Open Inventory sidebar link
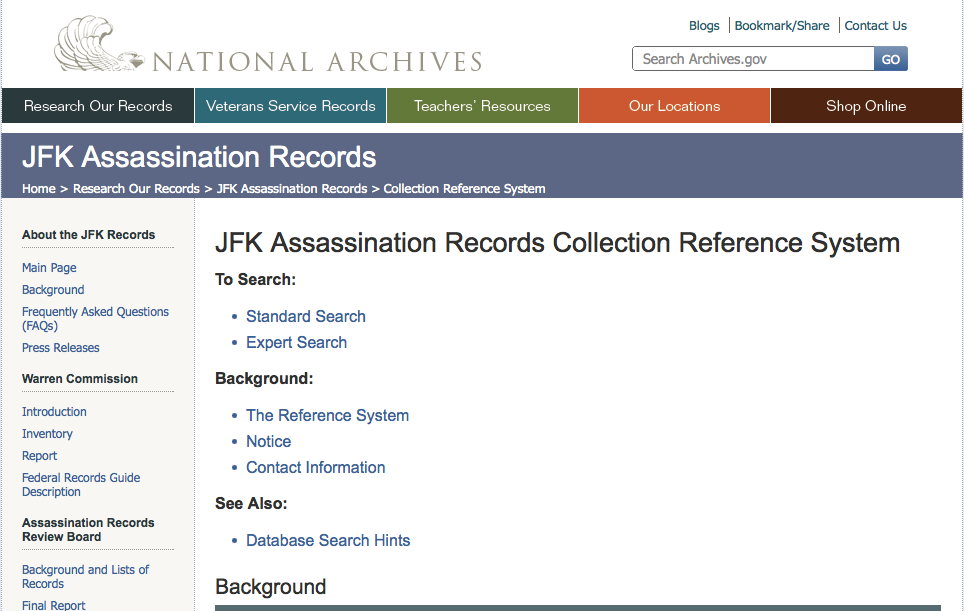Screen dimensions: 964x611 [47, 434]
